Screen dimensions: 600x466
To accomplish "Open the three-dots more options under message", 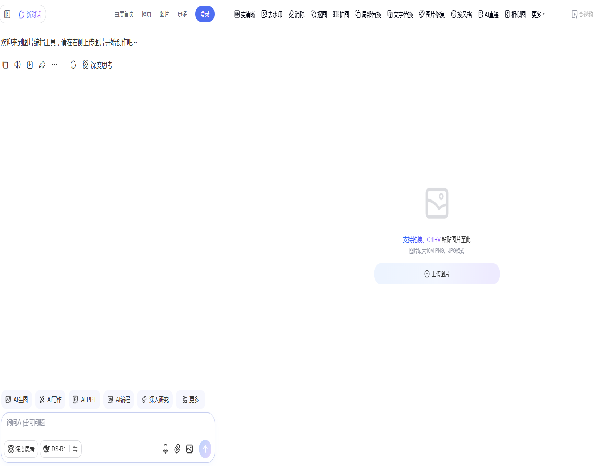I will [55, 65].
